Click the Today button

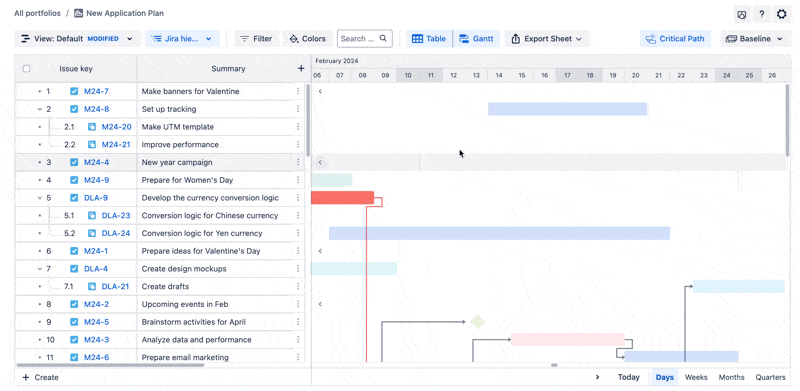pyautogui.click(x=629, y=377)
